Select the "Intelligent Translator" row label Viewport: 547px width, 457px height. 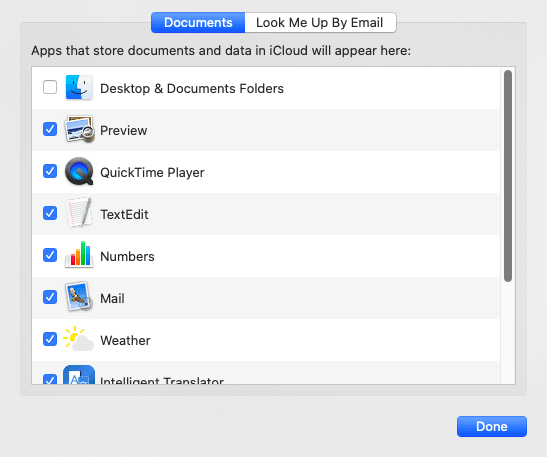pyautogui.click(x=162, y=380)
